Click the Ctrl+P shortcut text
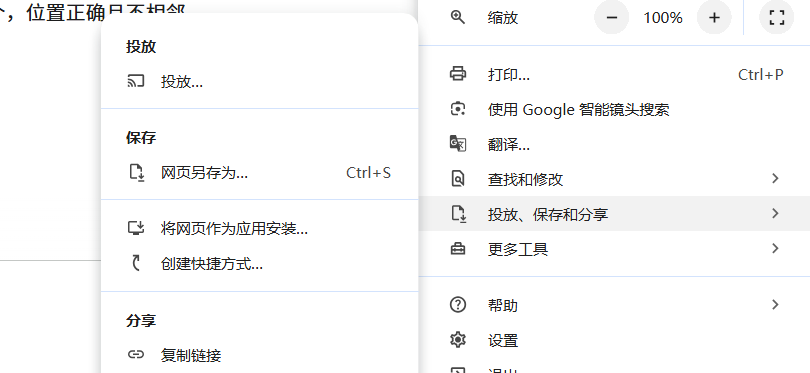810x373 pixels. pyautogui.click(x=760, y=74)
